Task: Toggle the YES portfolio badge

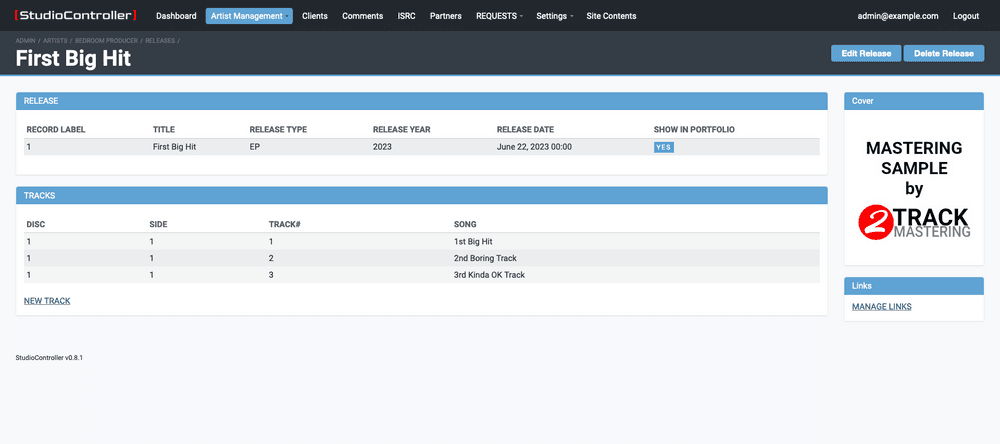Action: tap(664, 147)
